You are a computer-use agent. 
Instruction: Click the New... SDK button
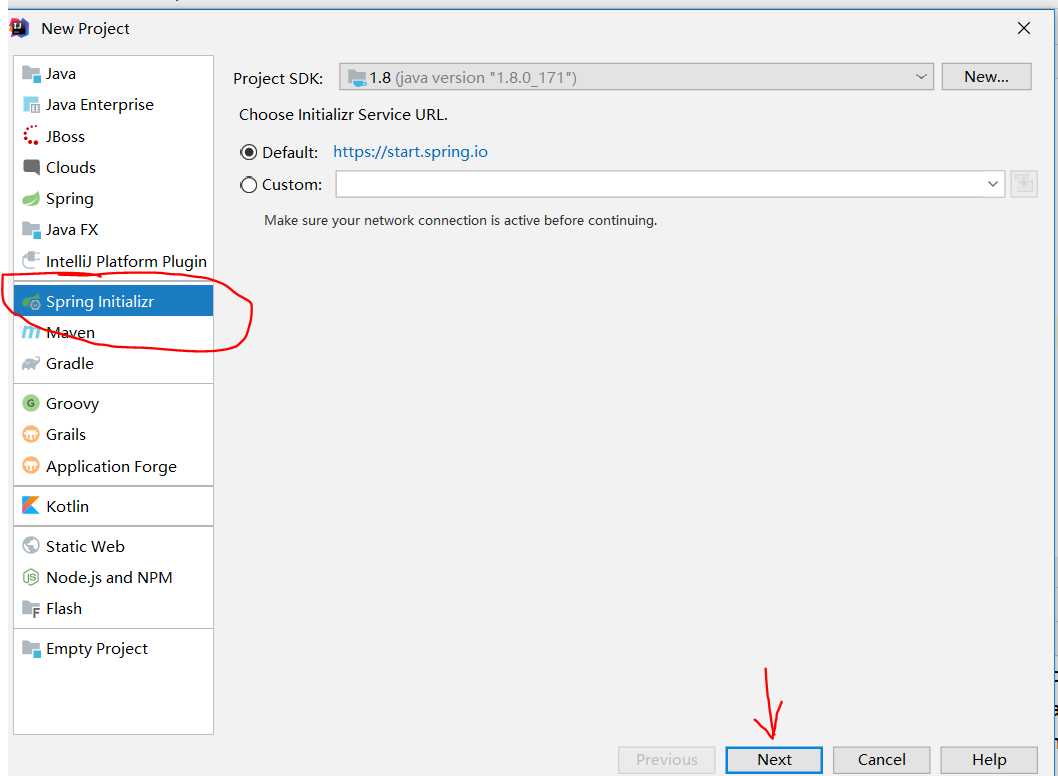pyautogui.click(x=986, y=77)
